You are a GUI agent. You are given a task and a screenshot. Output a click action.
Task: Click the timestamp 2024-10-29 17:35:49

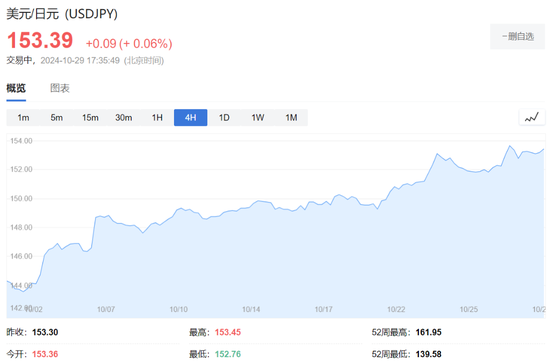[x=80, y=61]
